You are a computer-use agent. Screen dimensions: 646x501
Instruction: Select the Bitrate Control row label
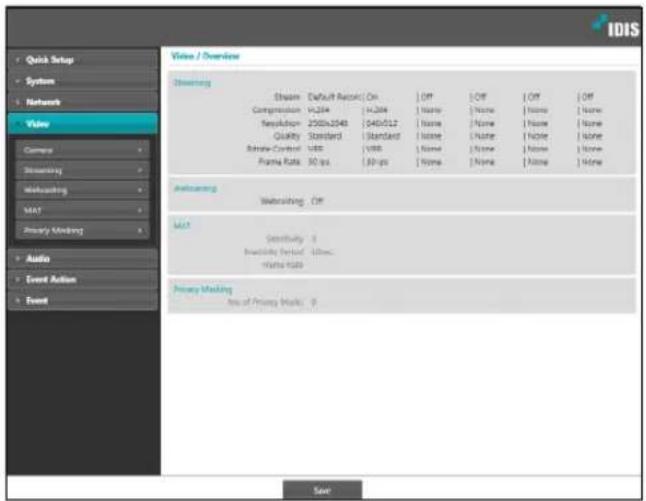click(274, 149)
